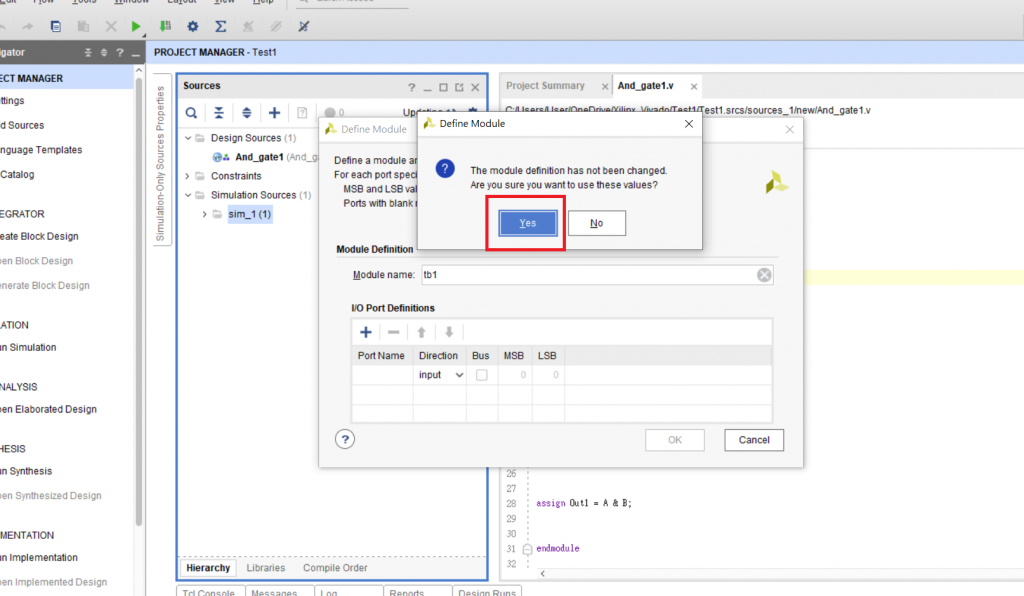Click the redo arrow in main toolbar
Viewport: 1024px width, 596px height.
click(x=27, y=27)
